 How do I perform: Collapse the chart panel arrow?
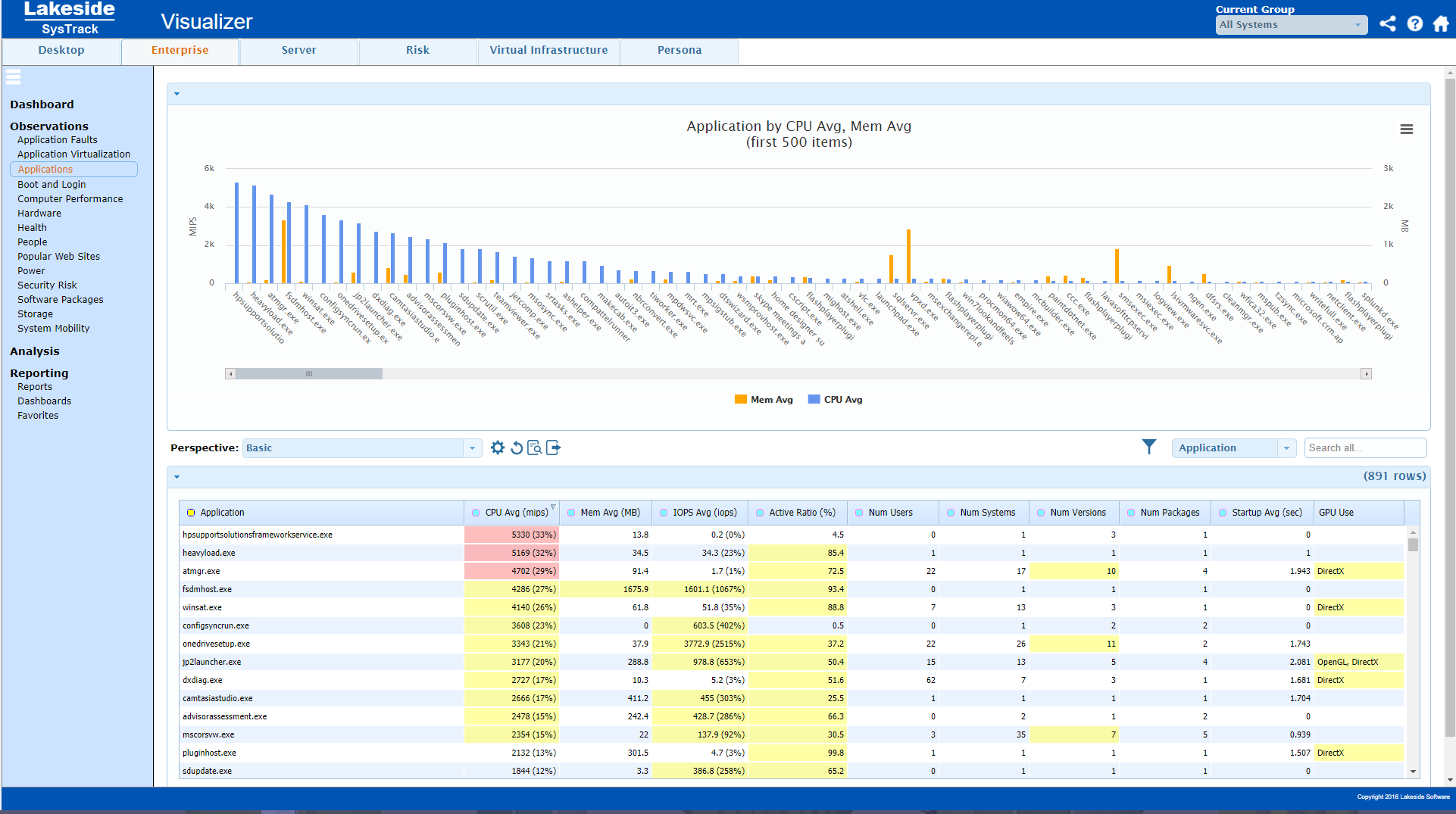point(177,94)
